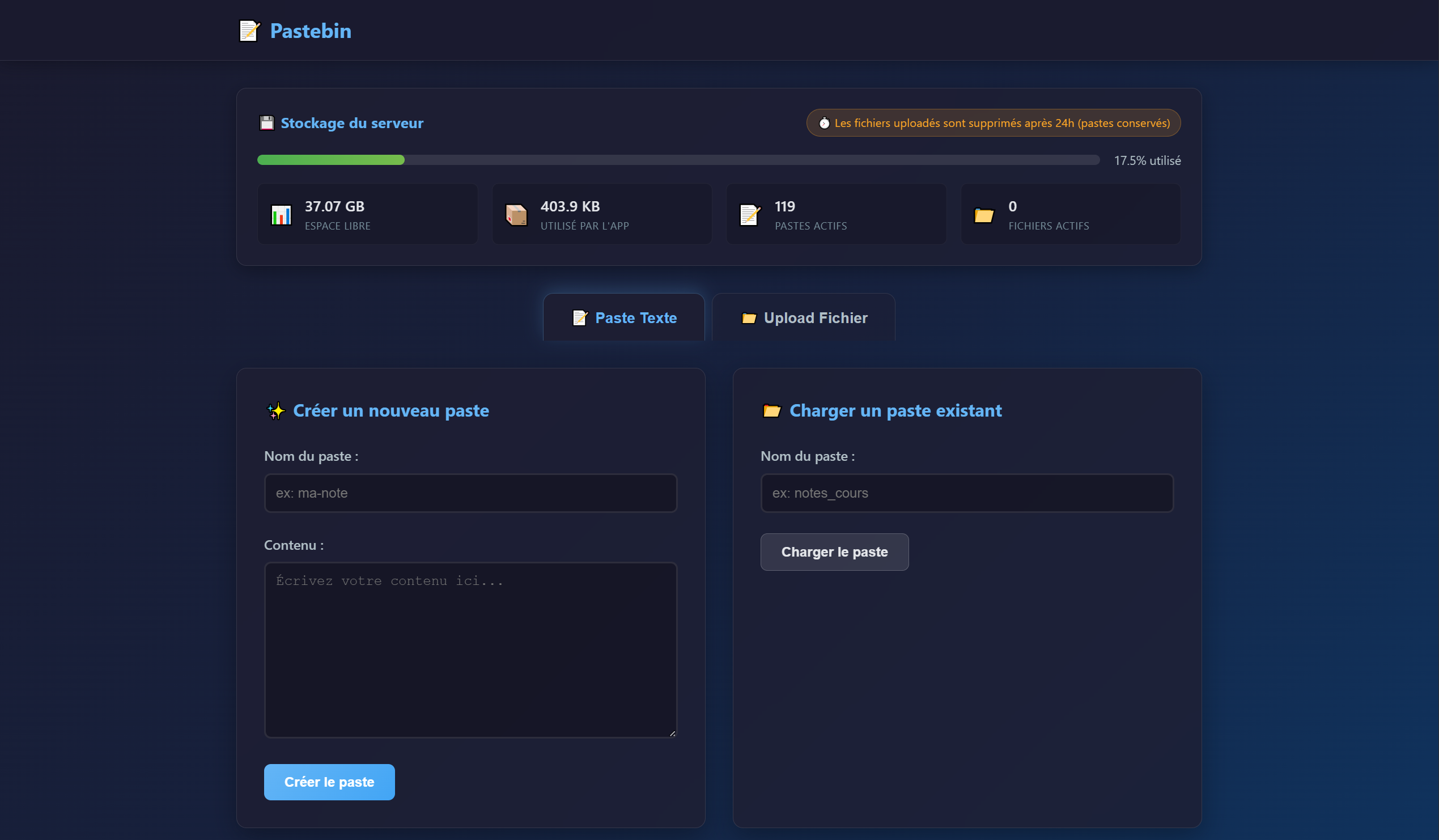Click the package icon on the Utilisé par l'app card

coord(517,215)
